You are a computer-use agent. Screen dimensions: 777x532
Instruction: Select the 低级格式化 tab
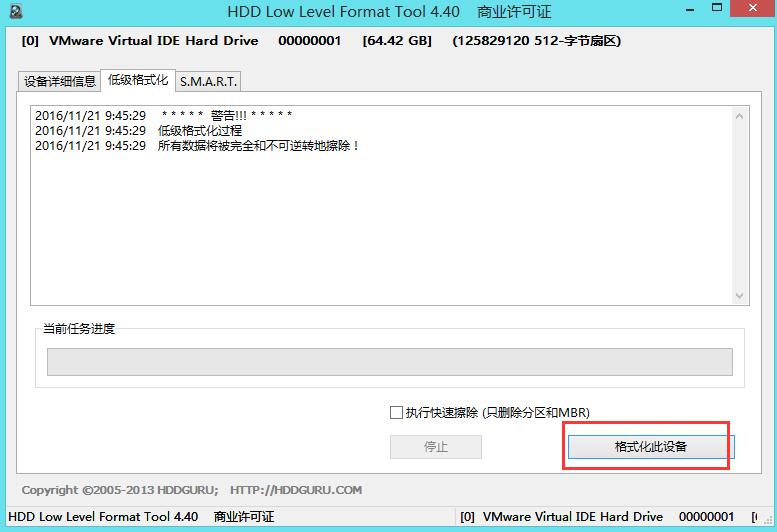click(138, 80)
